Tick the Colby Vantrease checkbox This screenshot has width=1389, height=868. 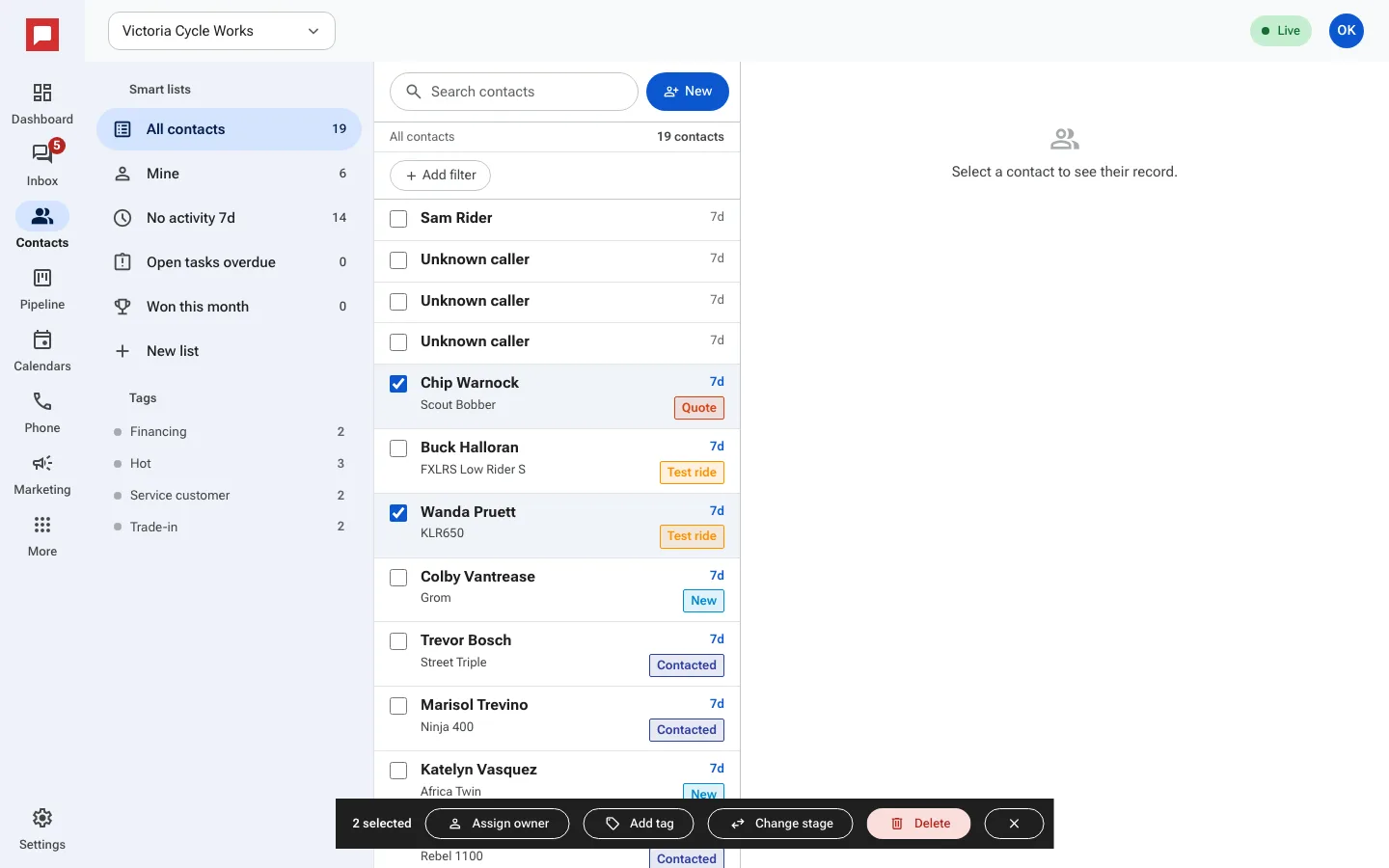pos(398,578)
